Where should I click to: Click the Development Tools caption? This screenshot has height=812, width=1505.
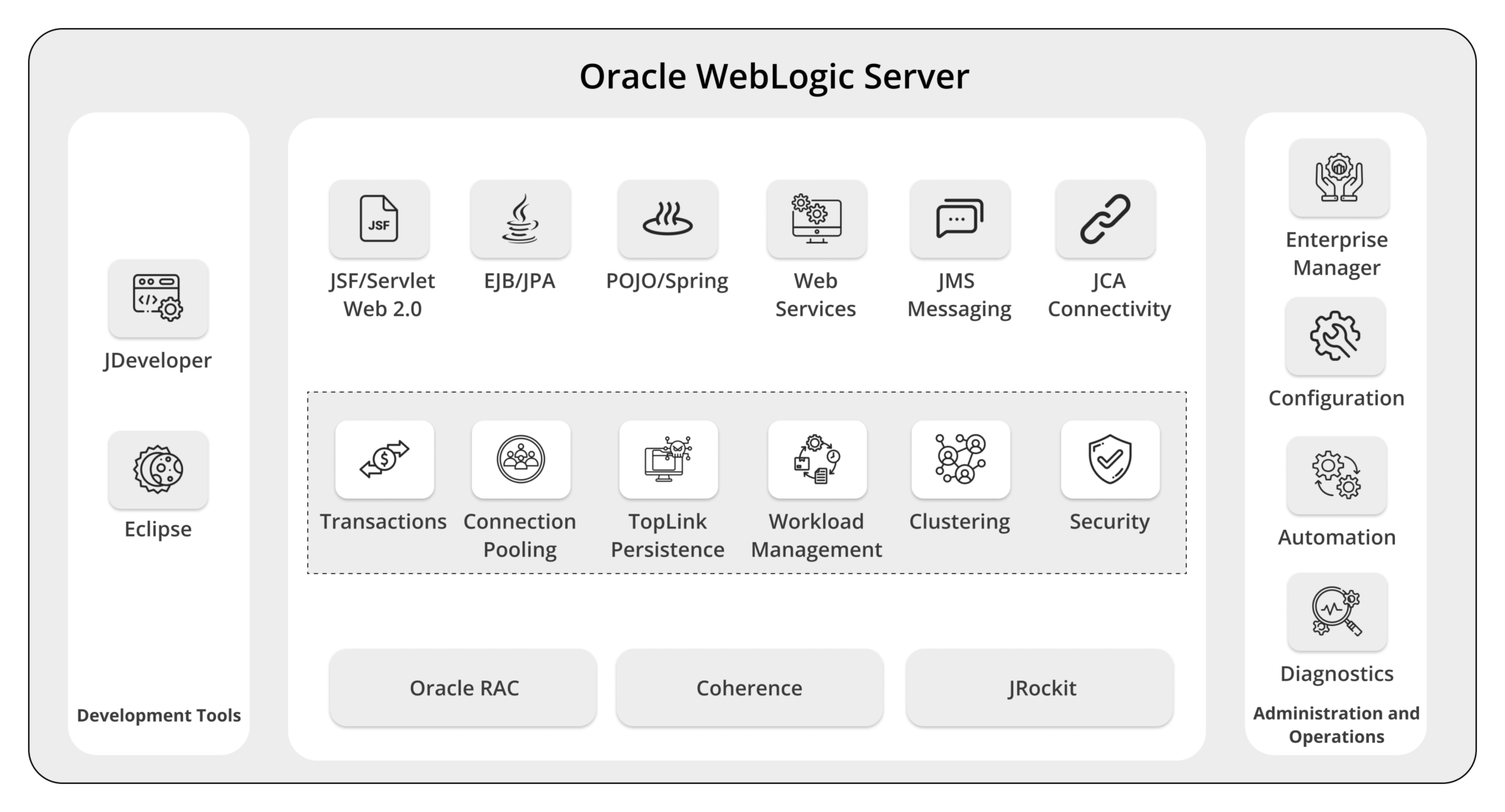[159, 715]
